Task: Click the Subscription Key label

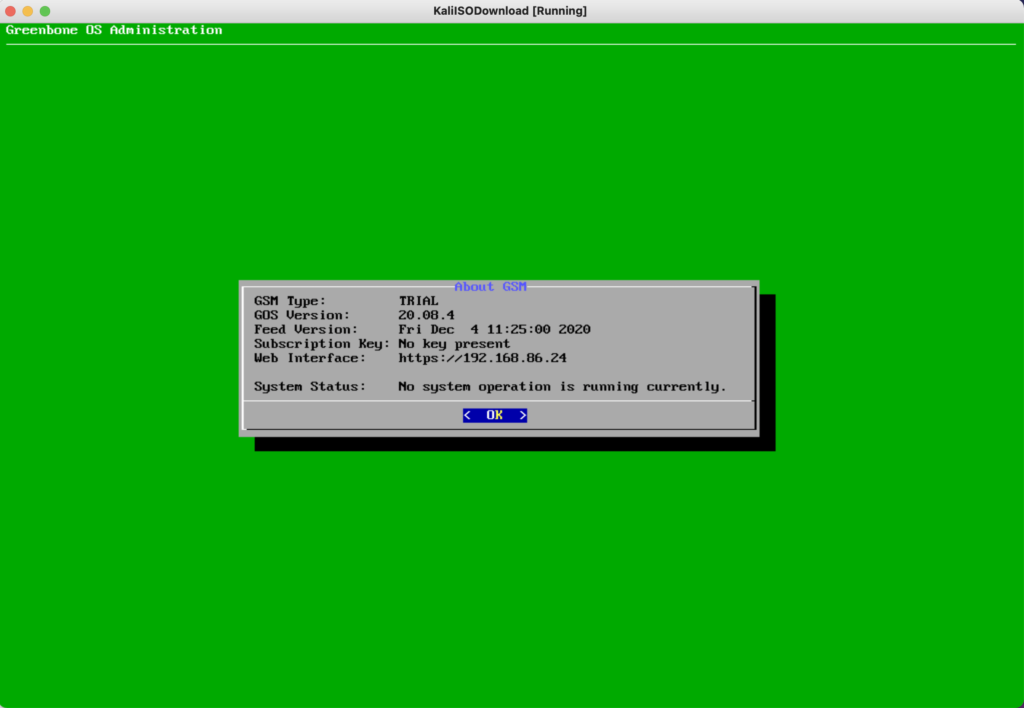Action: [x=322, y=344]
